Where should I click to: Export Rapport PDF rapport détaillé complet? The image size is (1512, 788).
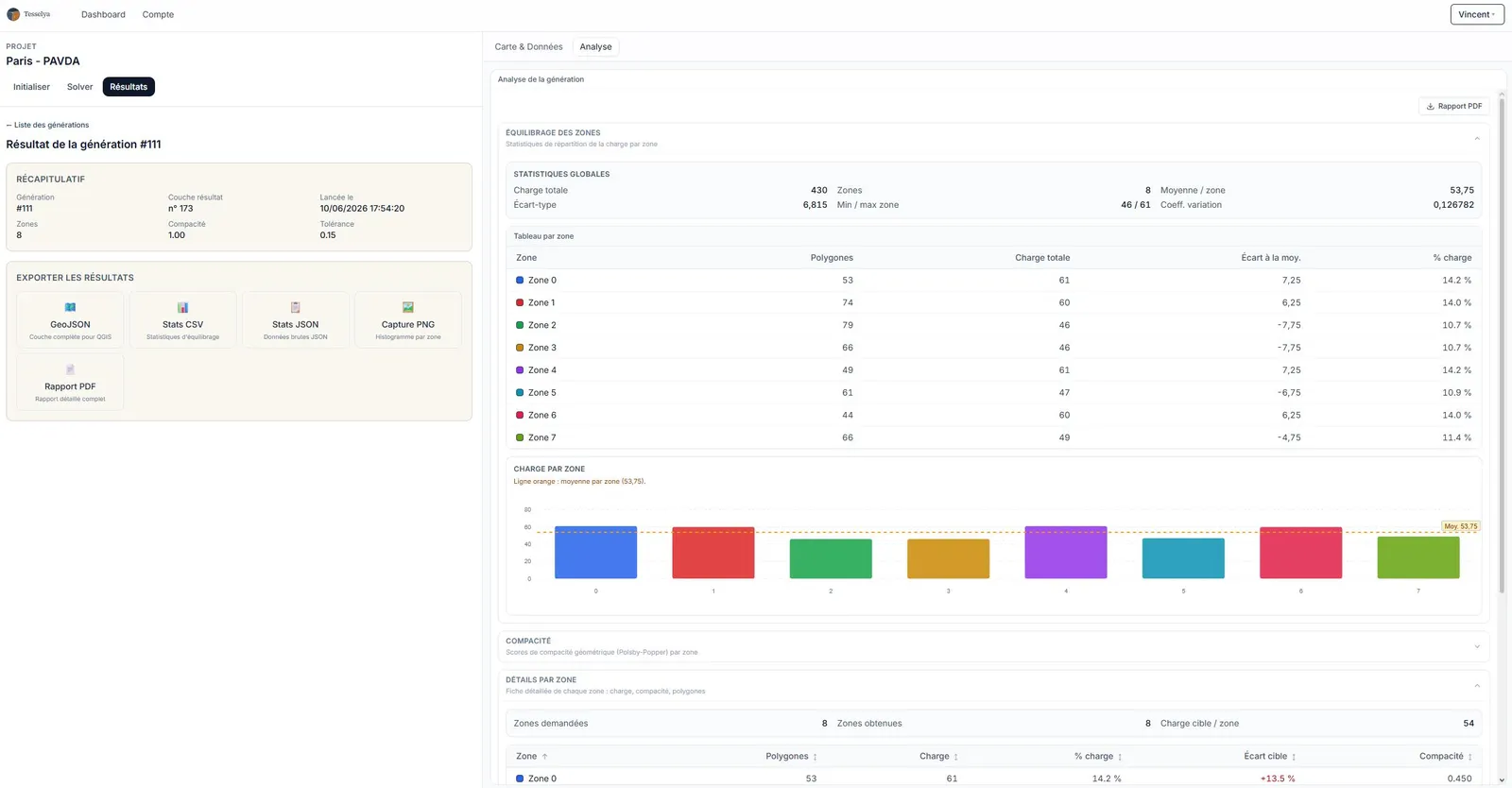pyautogui.click(x=70, y=382)
